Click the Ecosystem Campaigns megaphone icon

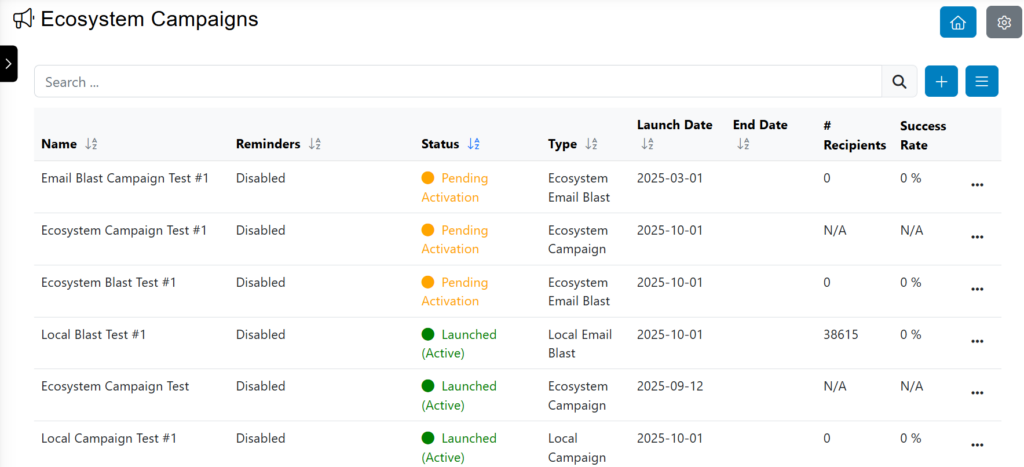point(23,19)
